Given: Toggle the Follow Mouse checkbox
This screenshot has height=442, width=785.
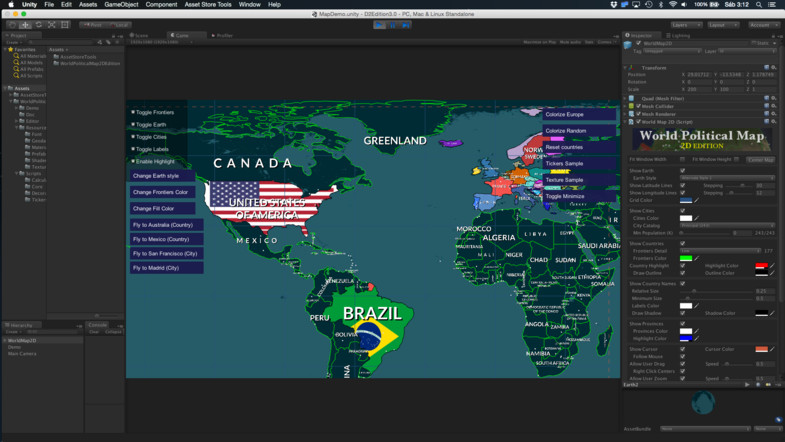Looking at the screenshot, I should 682,356.
